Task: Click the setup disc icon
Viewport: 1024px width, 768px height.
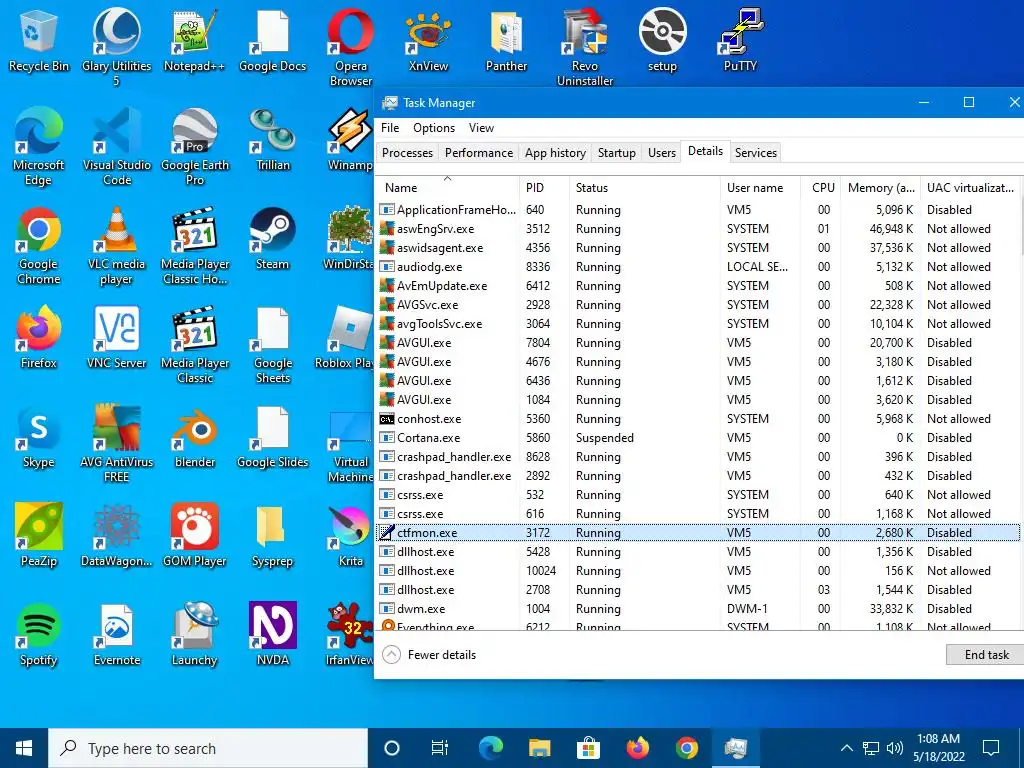Action: pyautogui.click(x=662, y=40)
